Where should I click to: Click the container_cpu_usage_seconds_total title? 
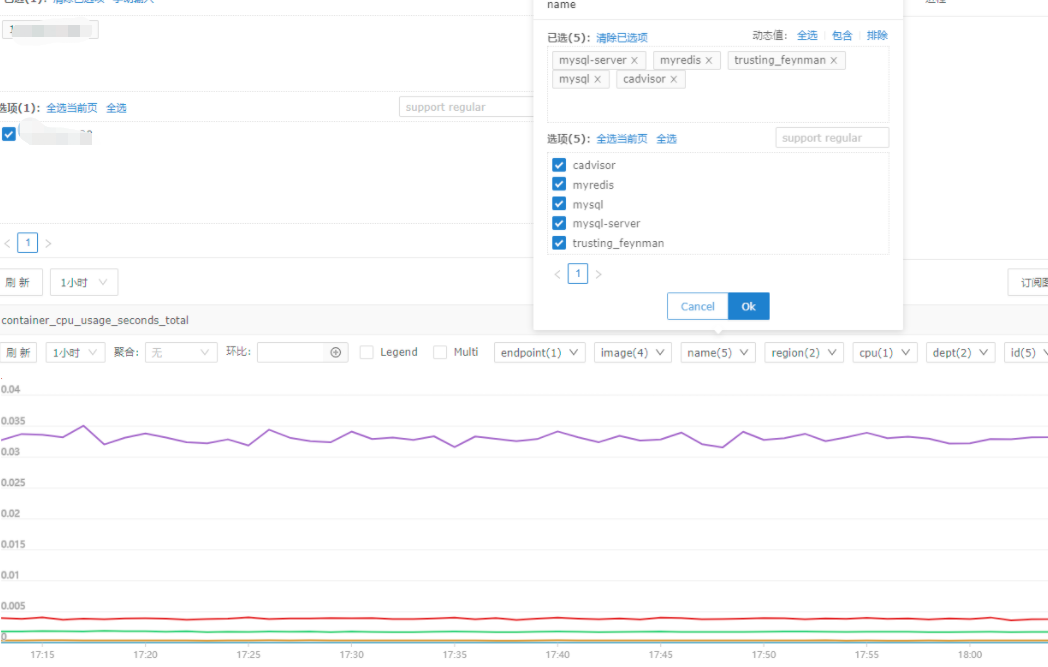[95, 320]
